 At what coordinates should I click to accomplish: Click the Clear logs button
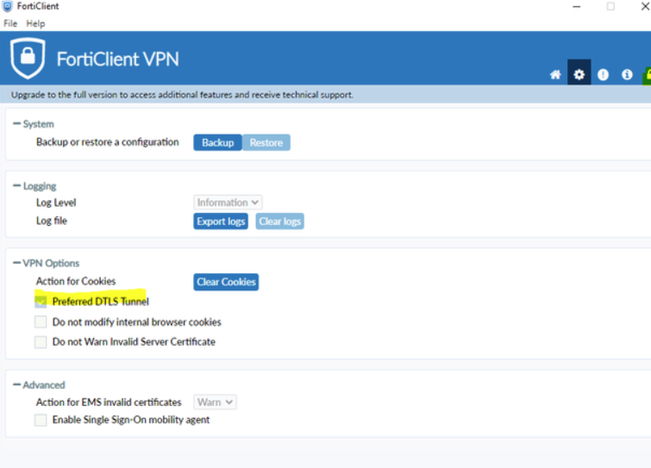(280, 221)
